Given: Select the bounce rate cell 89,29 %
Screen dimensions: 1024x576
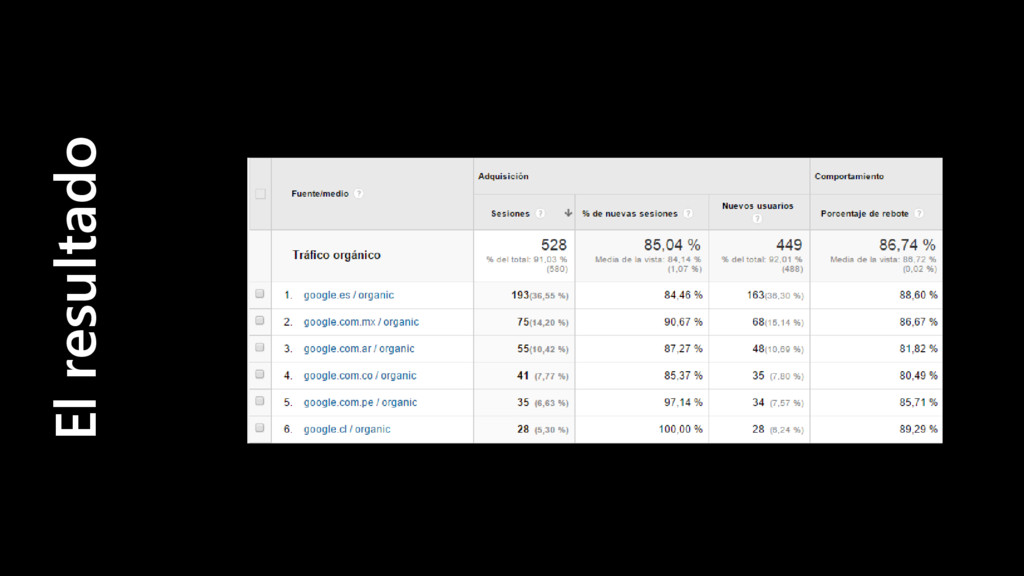Looking at the screenshot, I should [918, 429].
